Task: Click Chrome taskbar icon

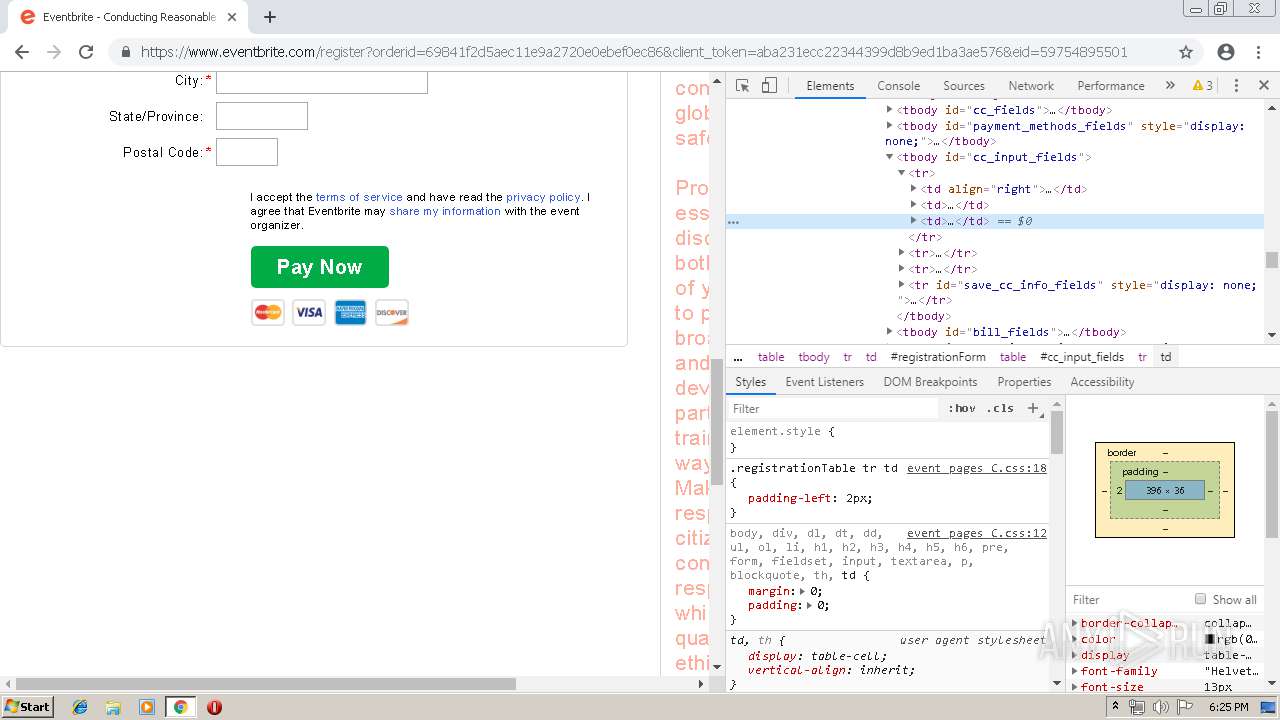Action: [x=181, y=707]
